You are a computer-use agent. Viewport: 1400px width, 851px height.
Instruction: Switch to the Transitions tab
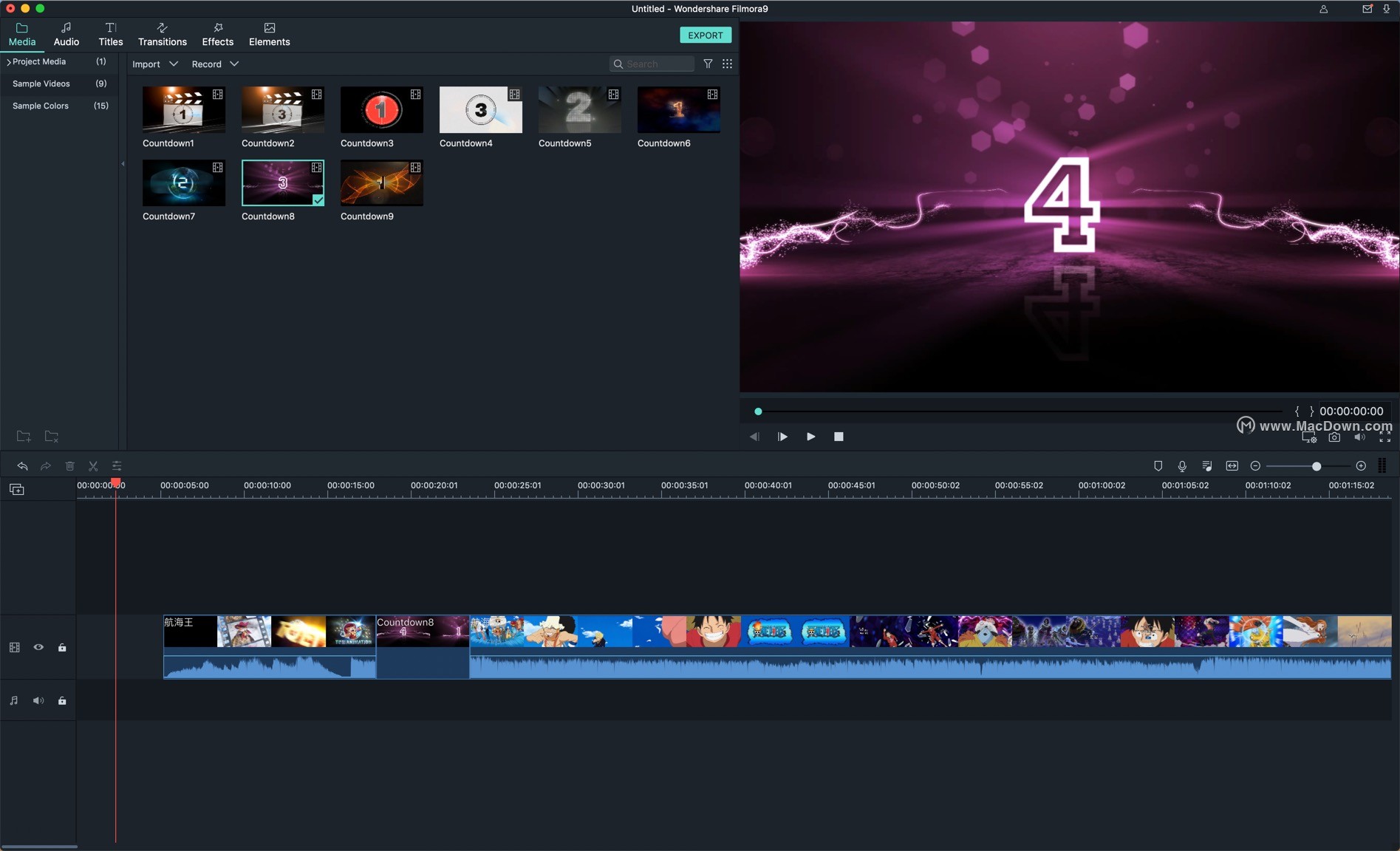tap(163, 35)
